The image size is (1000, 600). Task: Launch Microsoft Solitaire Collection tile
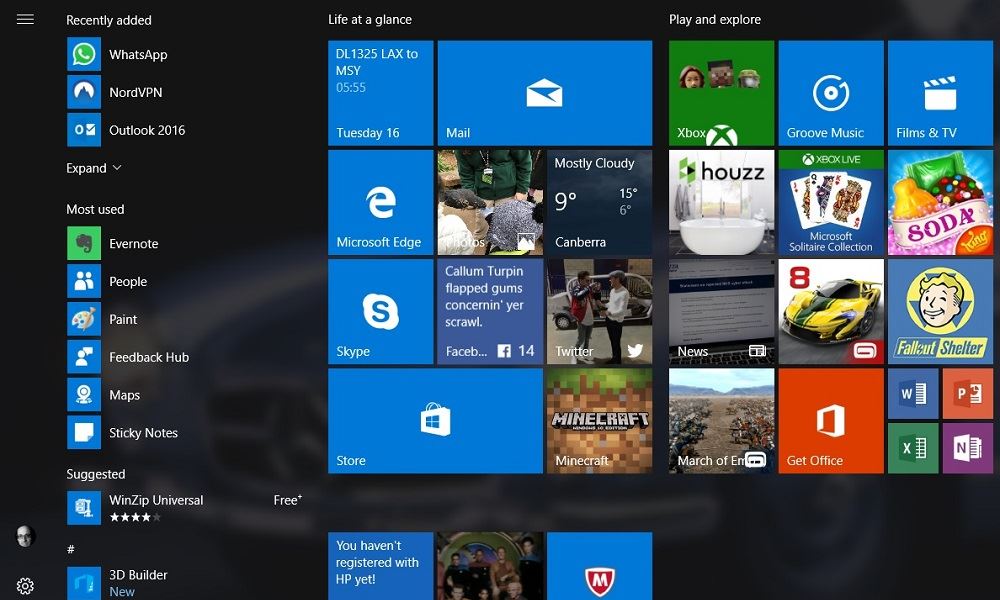click(x=831, y=203)
